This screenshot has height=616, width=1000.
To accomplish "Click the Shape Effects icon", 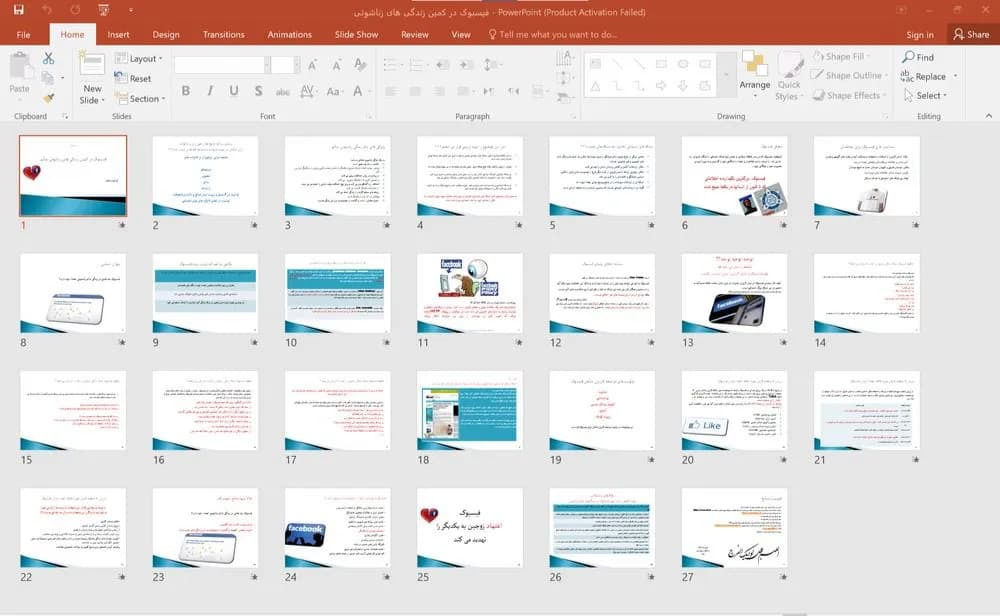I will click(818, 96).
